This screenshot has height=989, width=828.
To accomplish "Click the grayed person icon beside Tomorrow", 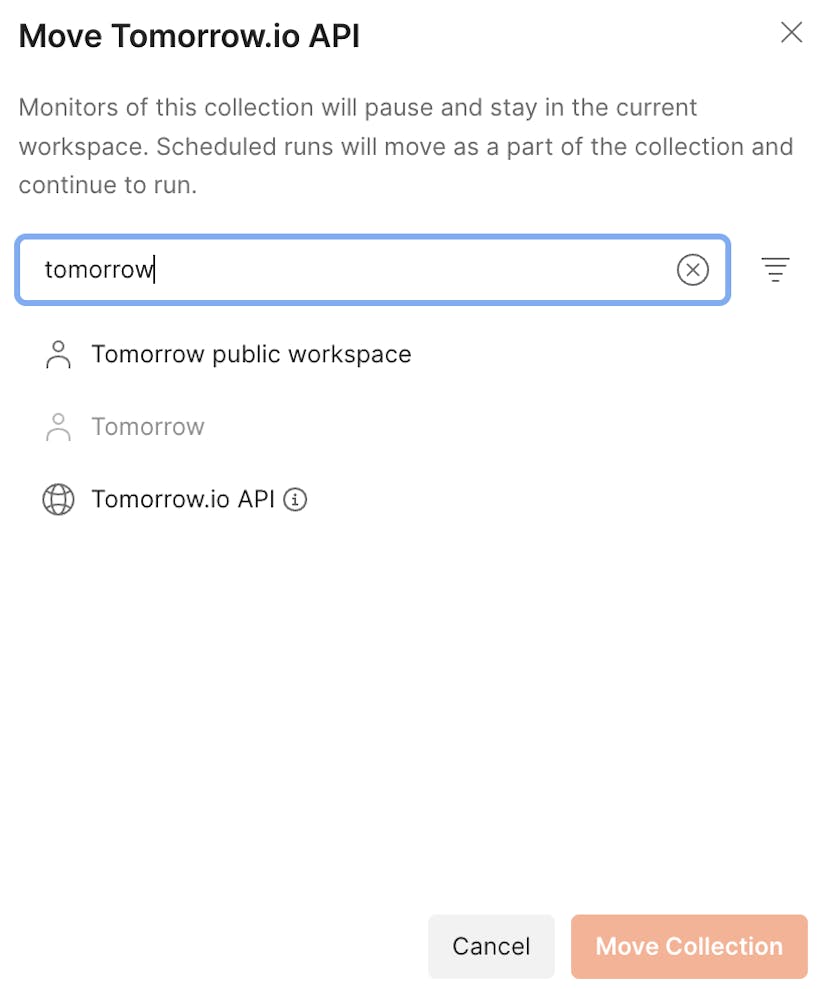I will [58, 426].
